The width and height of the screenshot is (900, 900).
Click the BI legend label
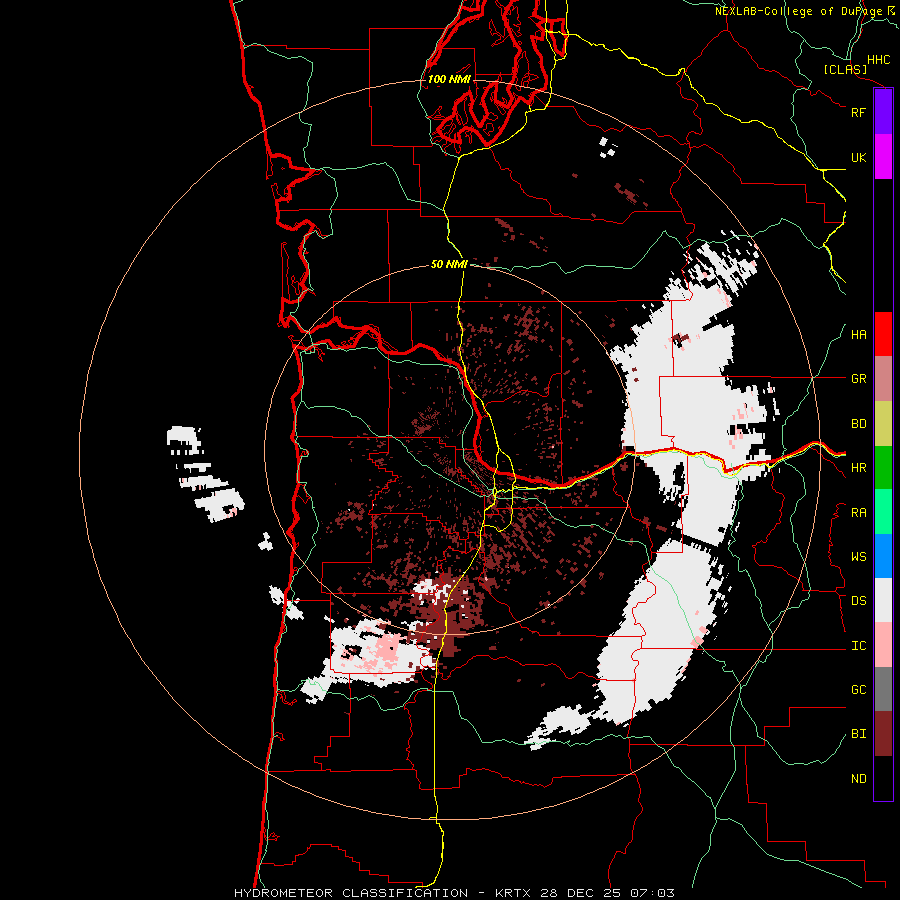point(859,734)
